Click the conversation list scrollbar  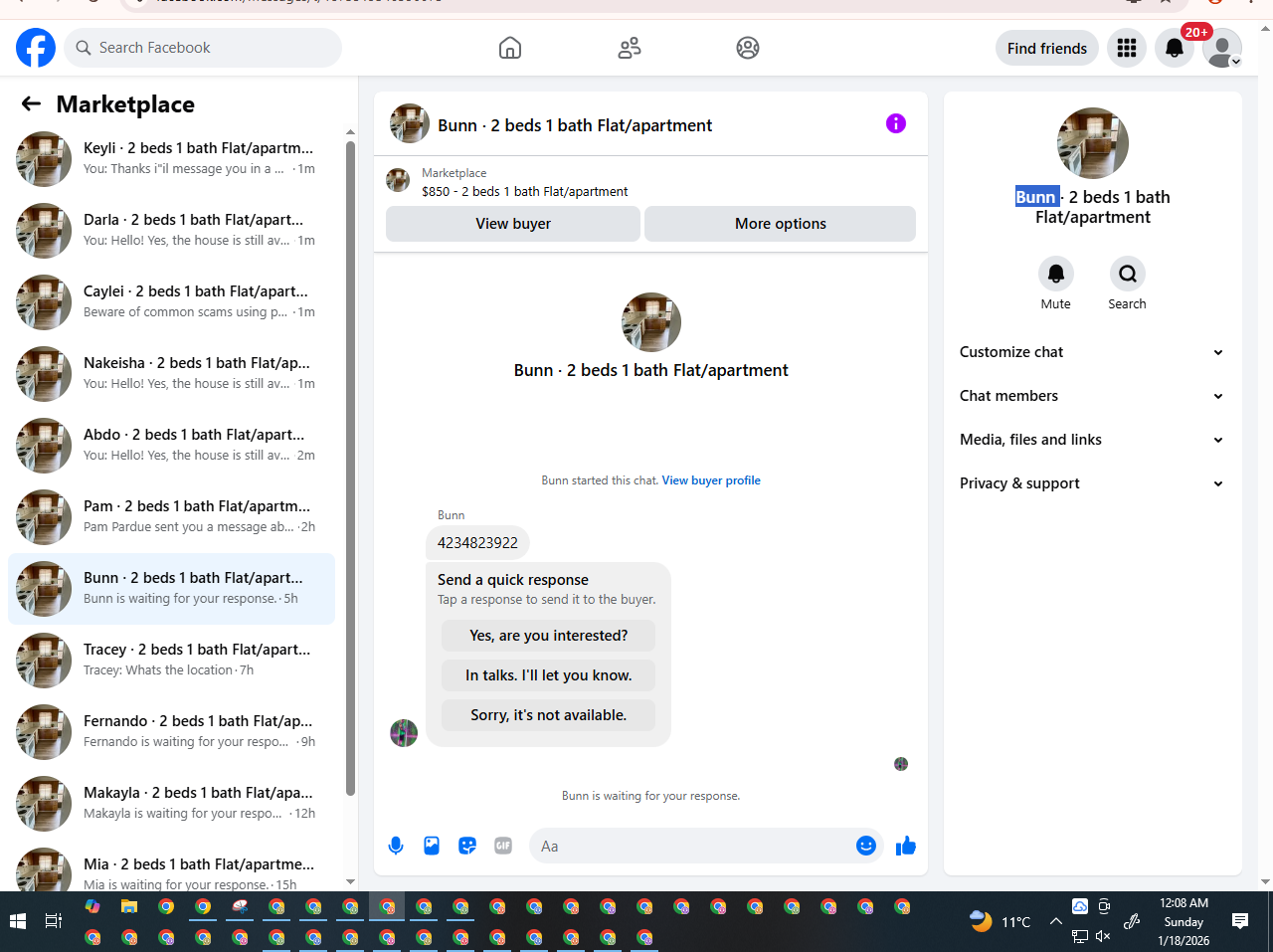pyautogui.click(x=350, y=468)
